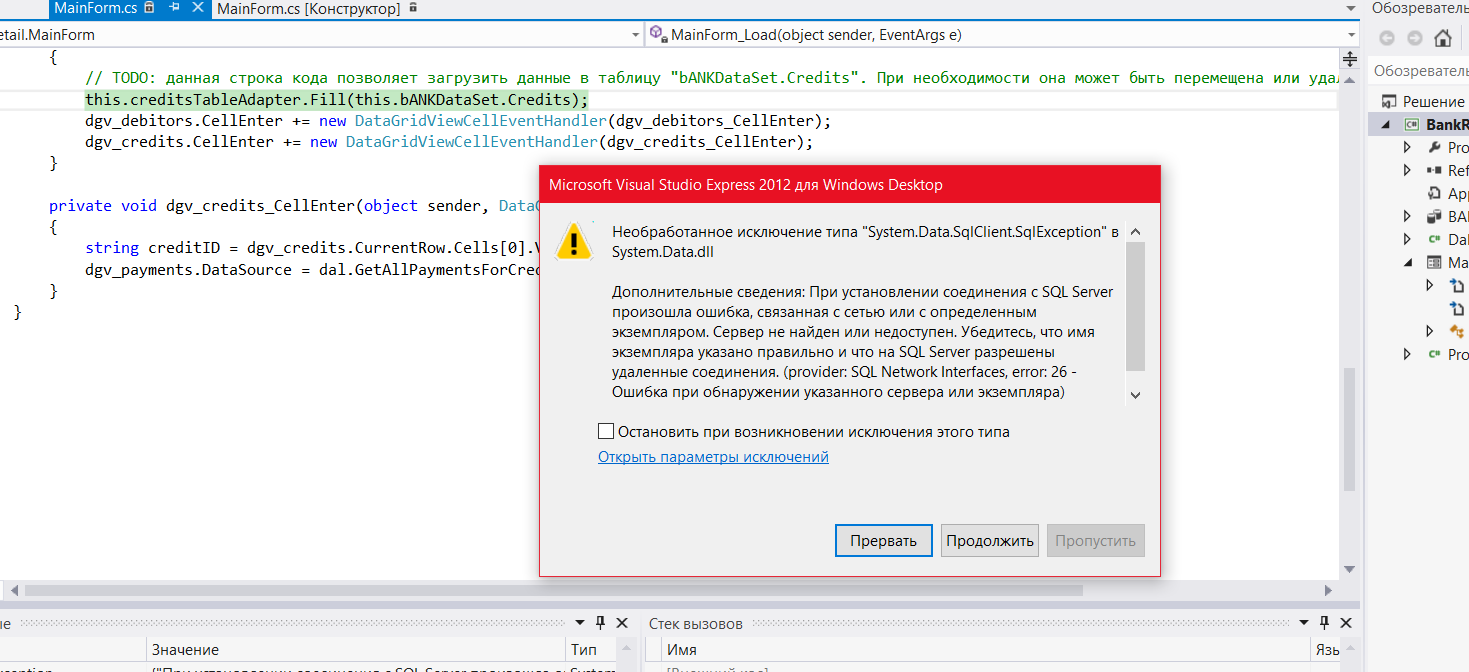Select the MainForm.cs code tab
Viewport: 1469px width, 672px height.
click(95, 8)
